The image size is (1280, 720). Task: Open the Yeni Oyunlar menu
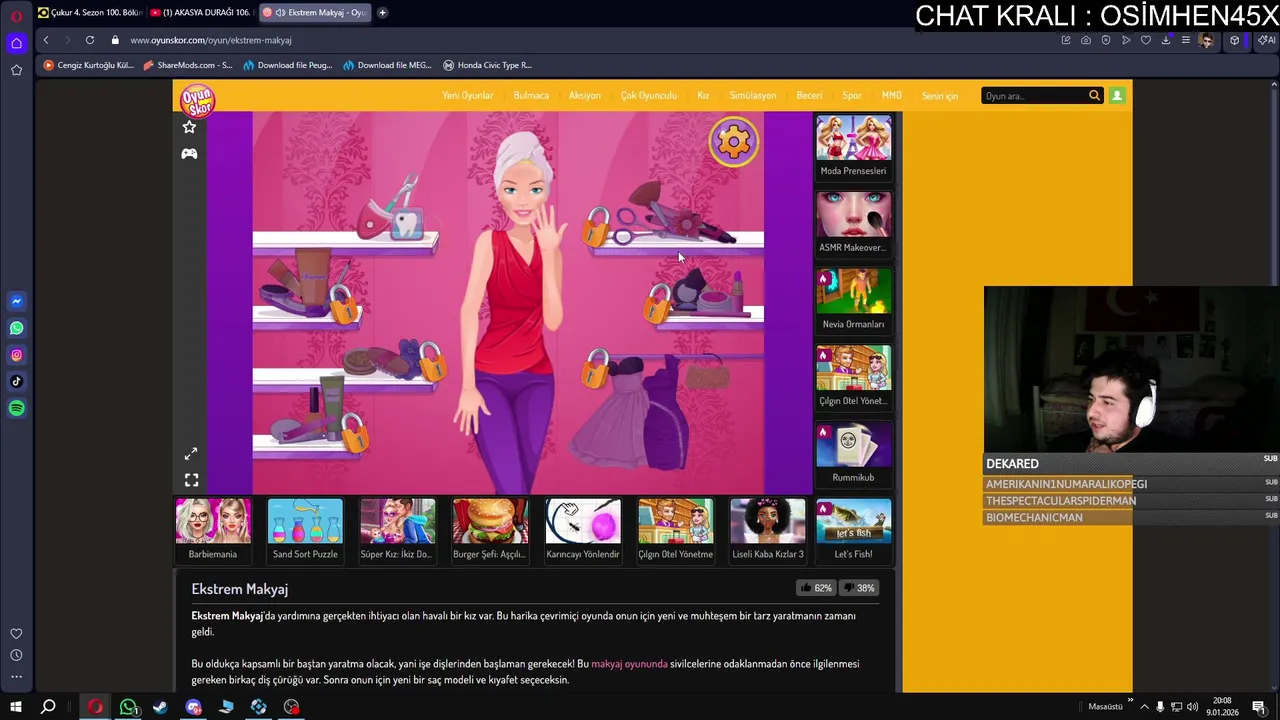468,96
